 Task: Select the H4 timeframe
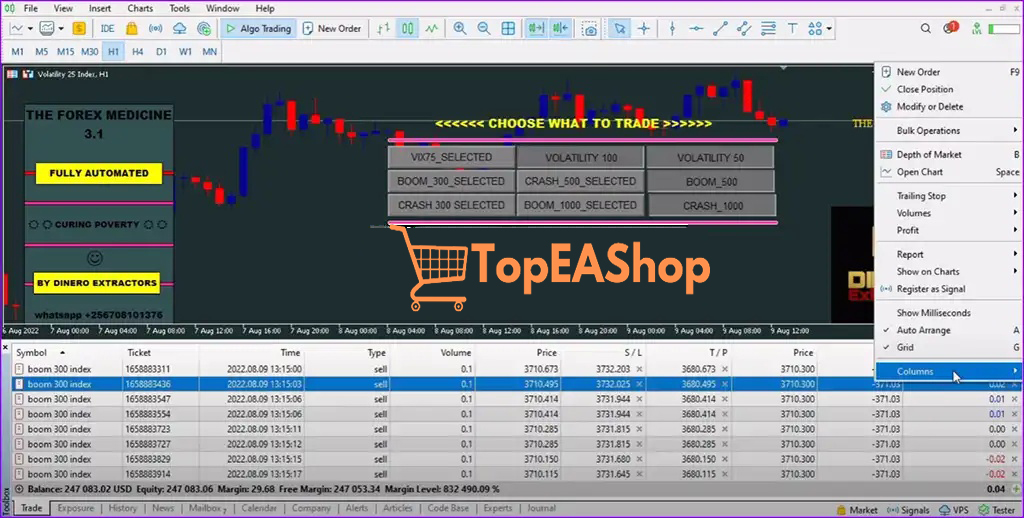tap(137, 52)
